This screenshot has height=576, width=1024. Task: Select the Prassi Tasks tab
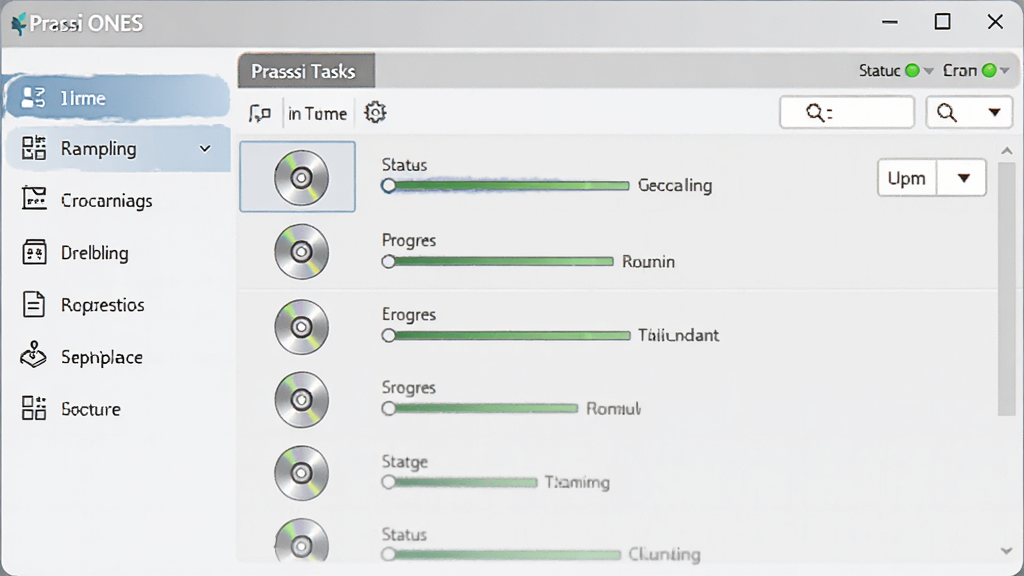click(x=306, y=71)
